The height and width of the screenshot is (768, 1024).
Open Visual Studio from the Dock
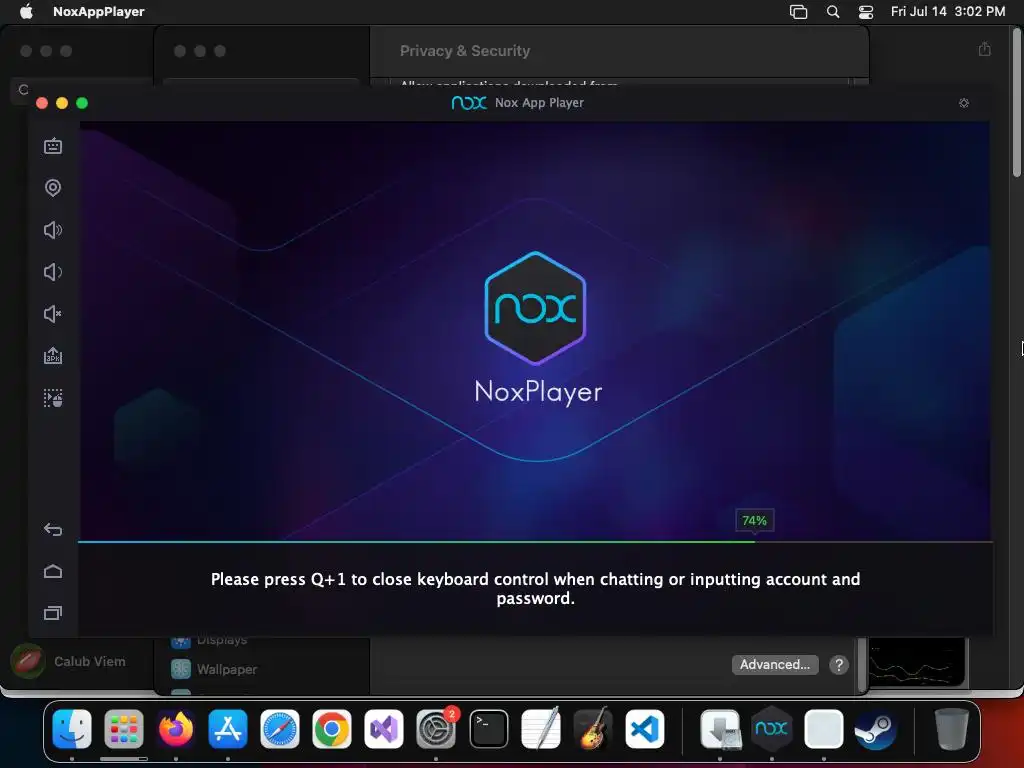coord(384,729)
